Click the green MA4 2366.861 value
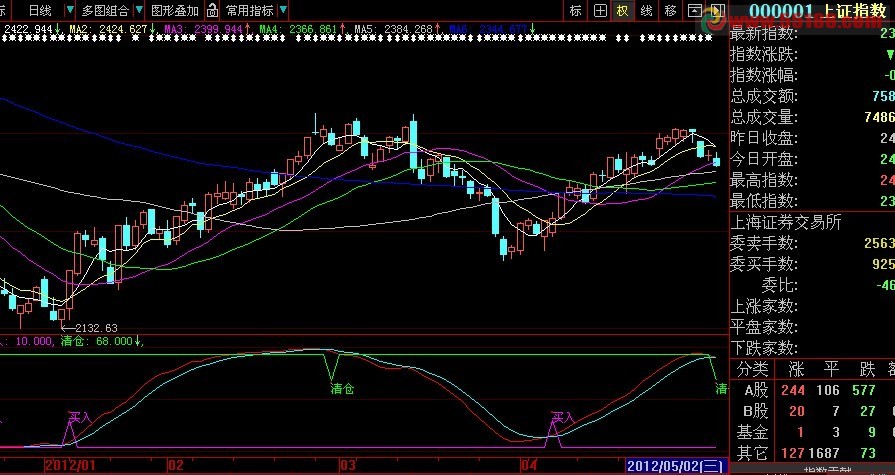Screen dimensions: 895x475 [301, 28]
